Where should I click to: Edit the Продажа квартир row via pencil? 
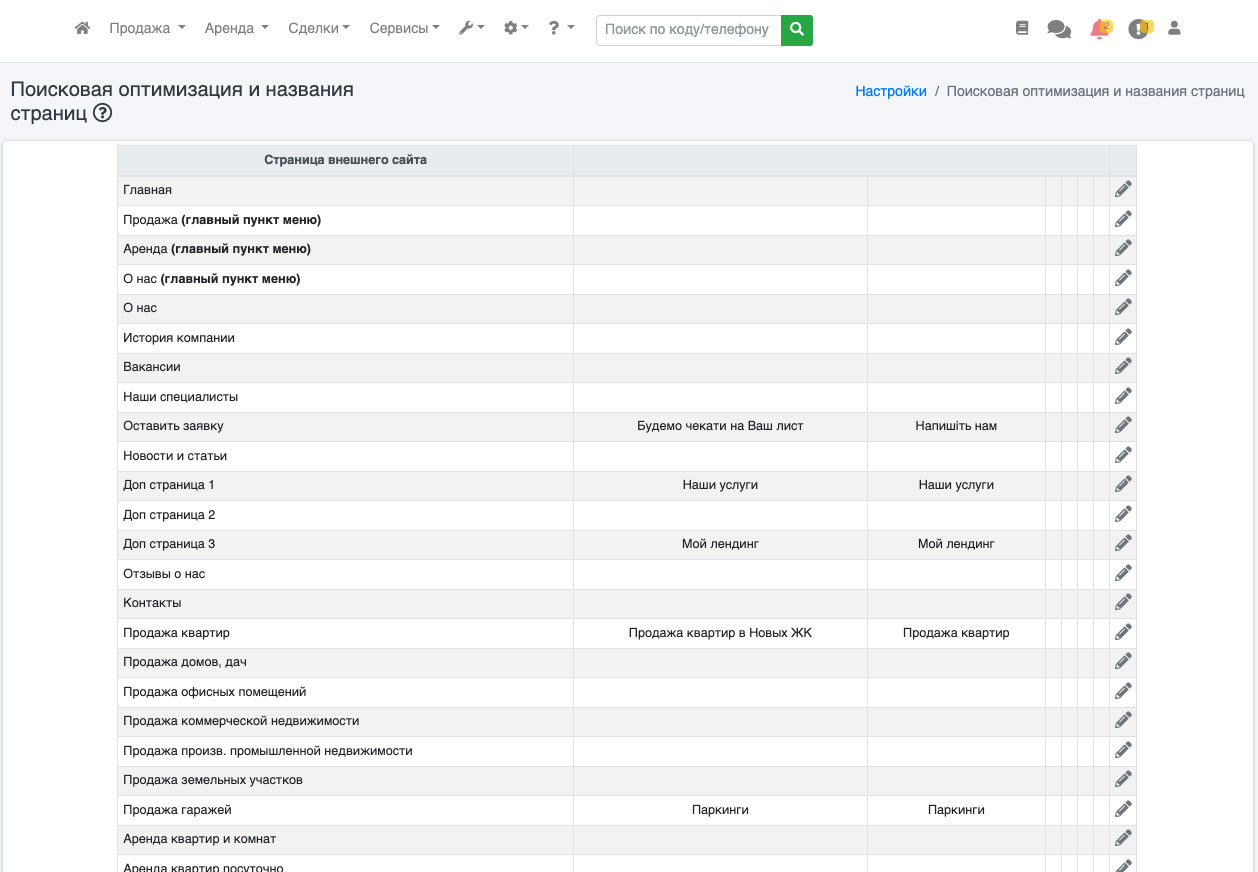(x=1123, y=632)
